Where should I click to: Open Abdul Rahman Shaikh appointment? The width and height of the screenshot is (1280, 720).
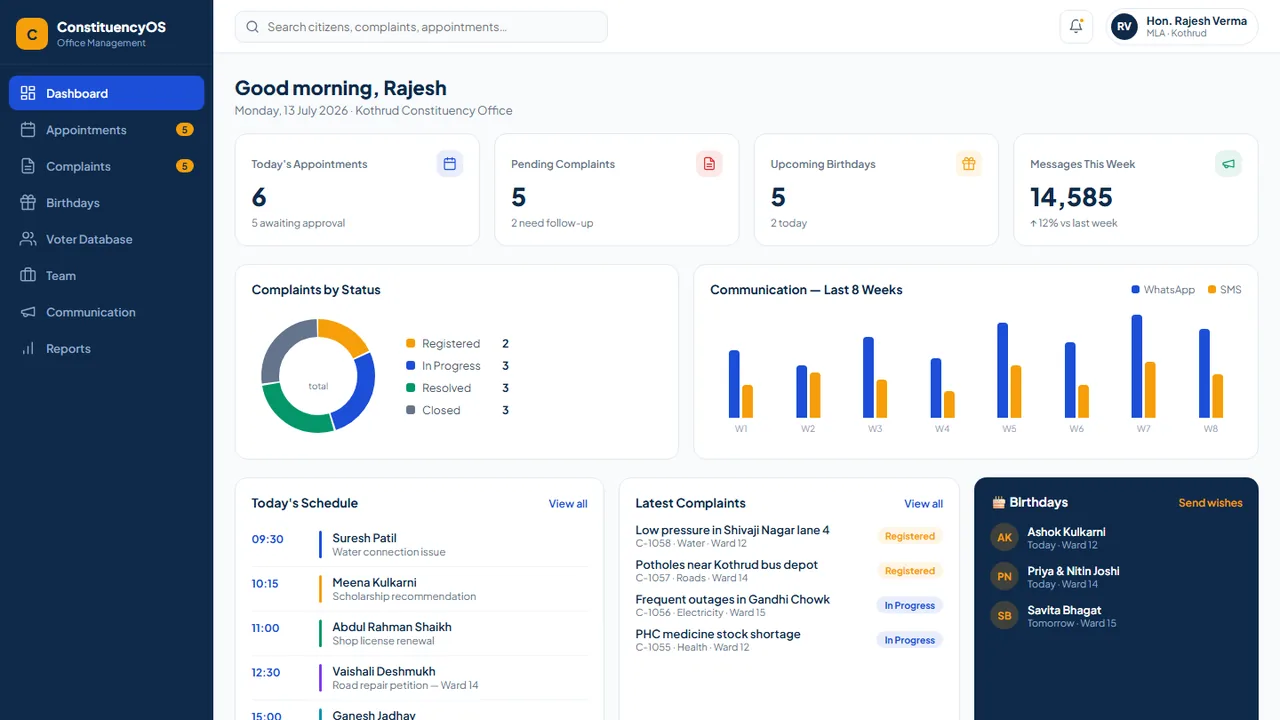click(x=420, y=634)
